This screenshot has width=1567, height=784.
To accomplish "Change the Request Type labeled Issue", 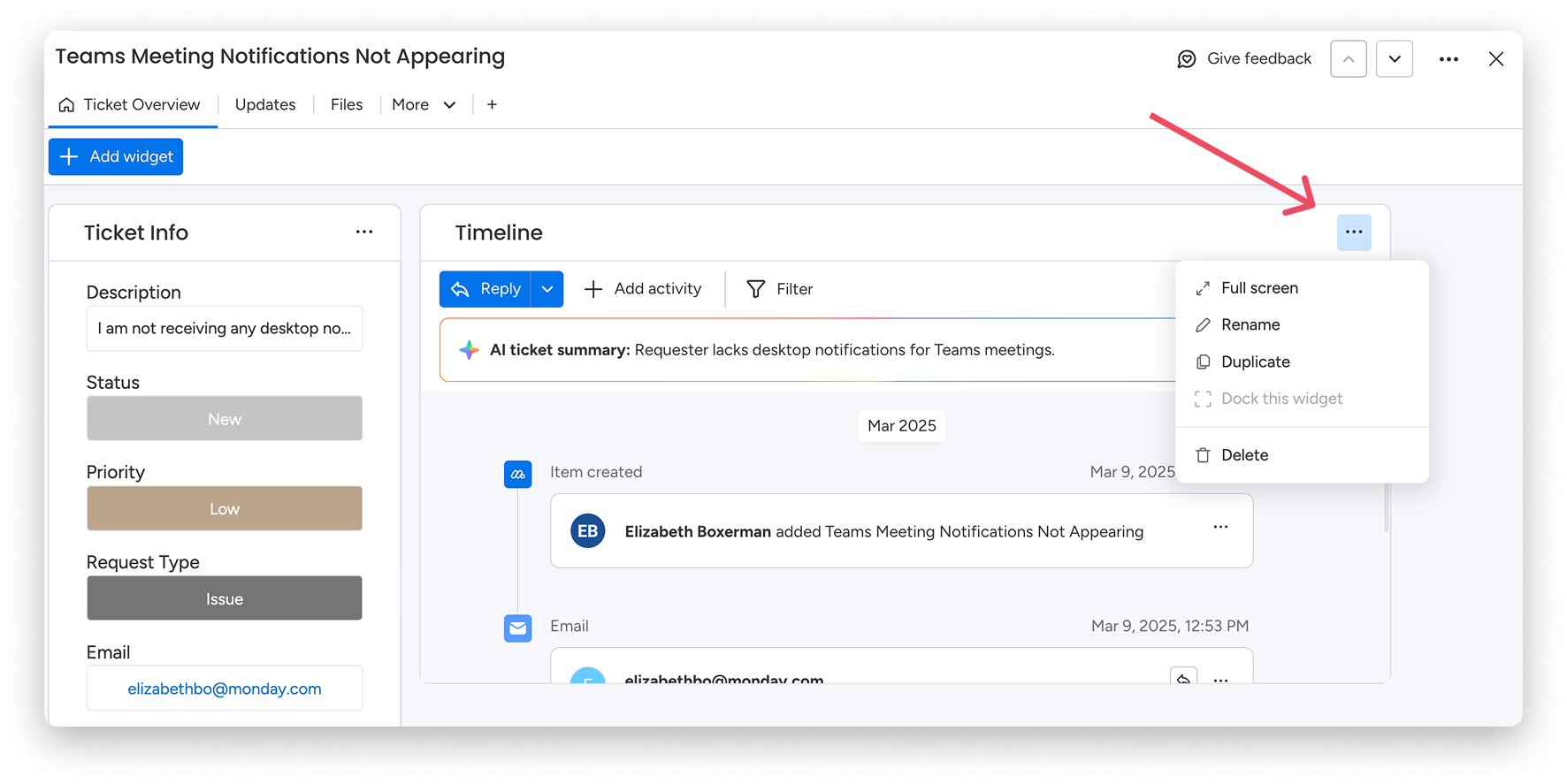I will pos(225,598).
